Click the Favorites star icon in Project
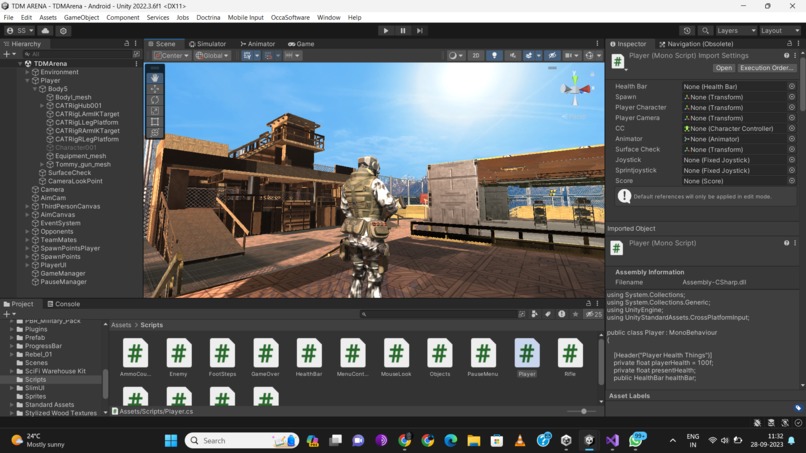The width and height of the screenshot is (806, 453). tap(575, 314)
